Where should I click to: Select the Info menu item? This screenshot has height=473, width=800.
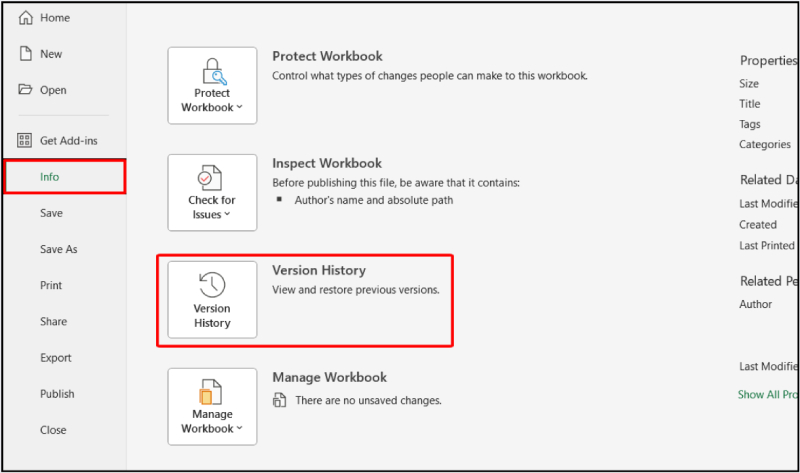coord(50,177)
